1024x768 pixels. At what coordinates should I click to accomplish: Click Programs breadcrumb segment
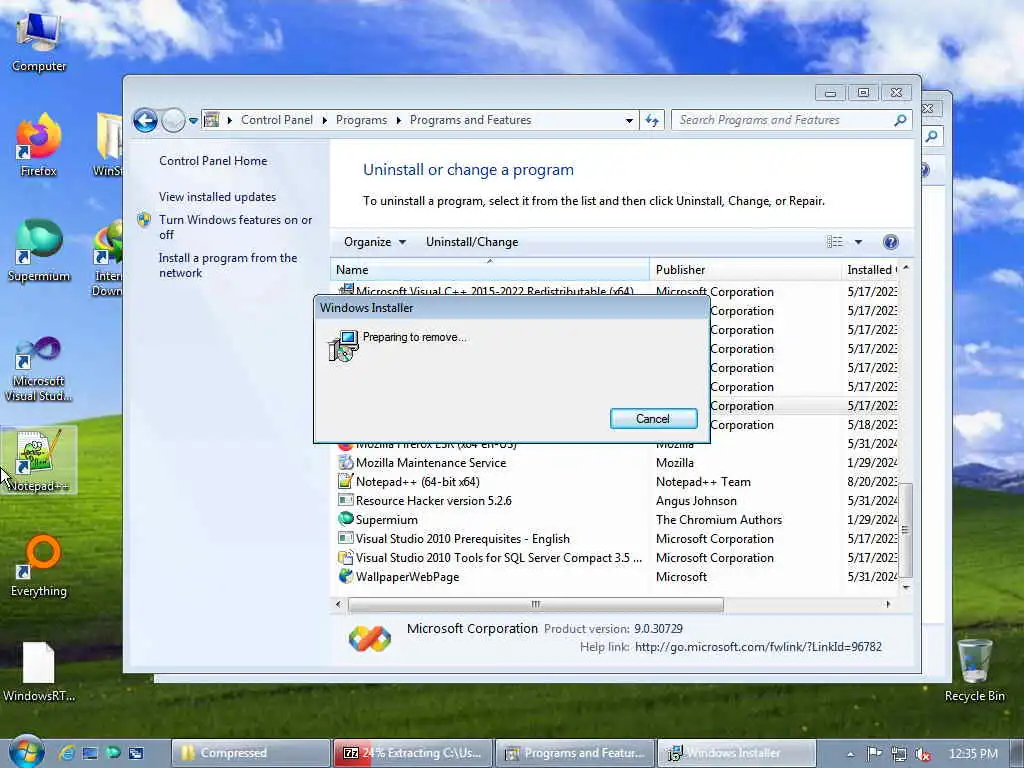(x=361, y=120)
